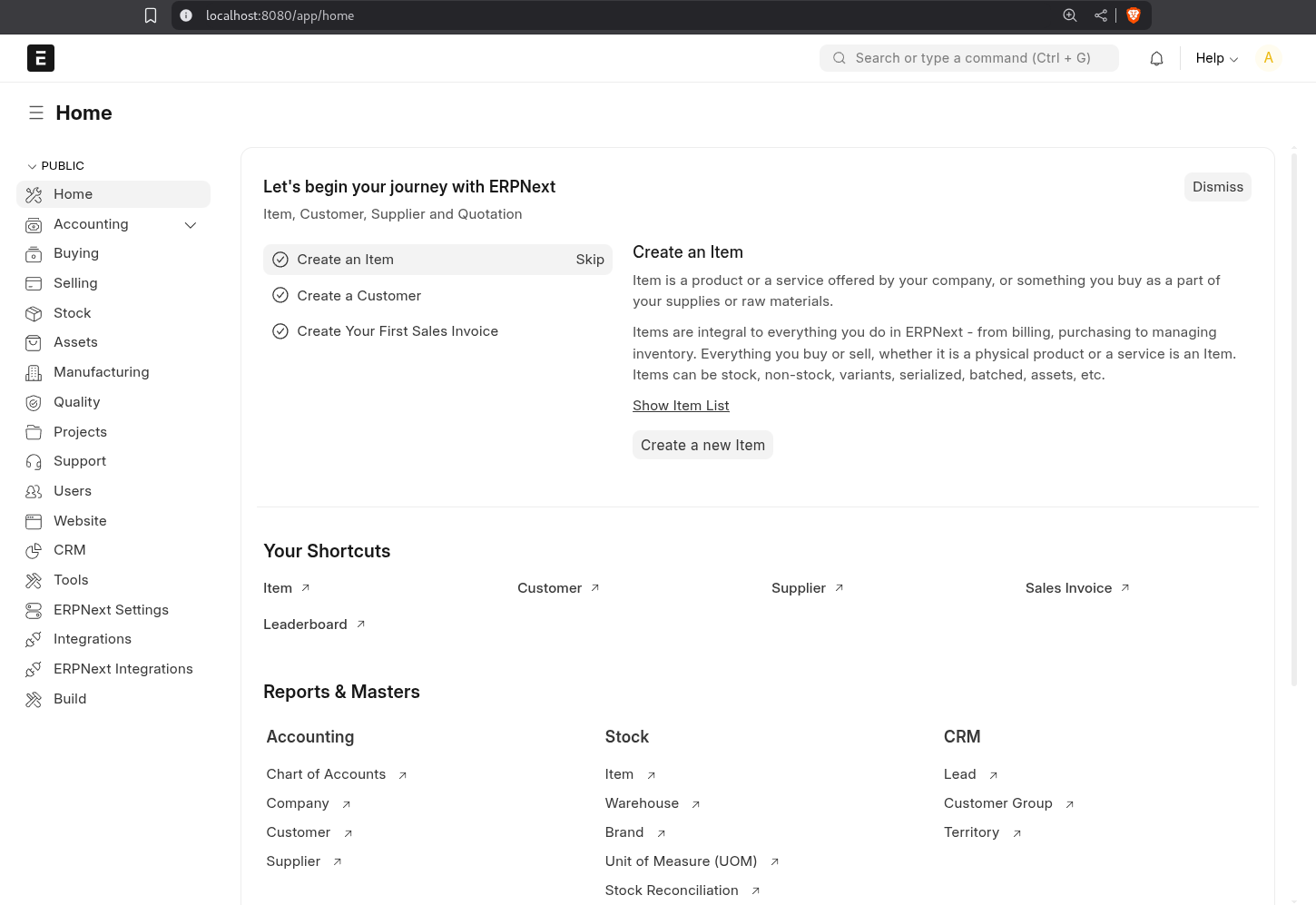The width and height of the screenshot is (1316, 905).
Task: Open the Item shortcut under Your Shortcuts
Action: tap(287, 588)
